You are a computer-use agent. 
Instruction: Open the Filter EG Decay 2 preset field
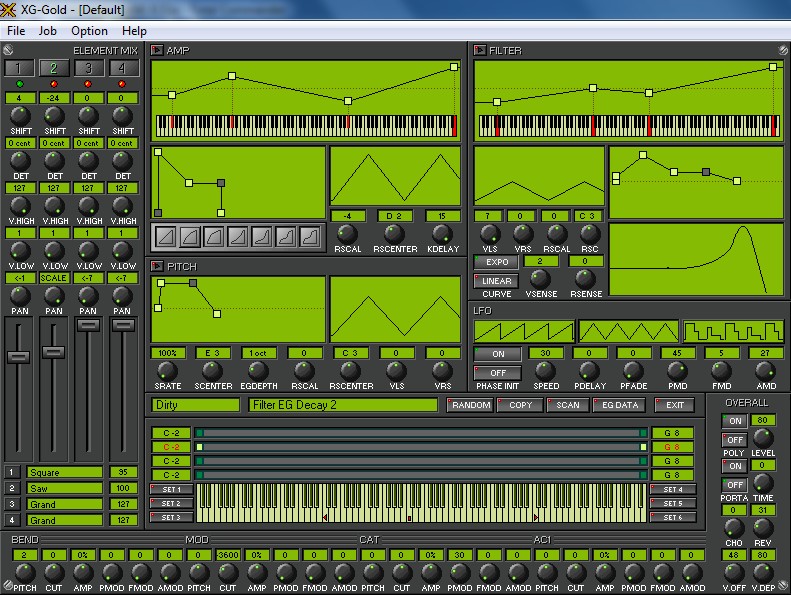(x=343, y=405)
